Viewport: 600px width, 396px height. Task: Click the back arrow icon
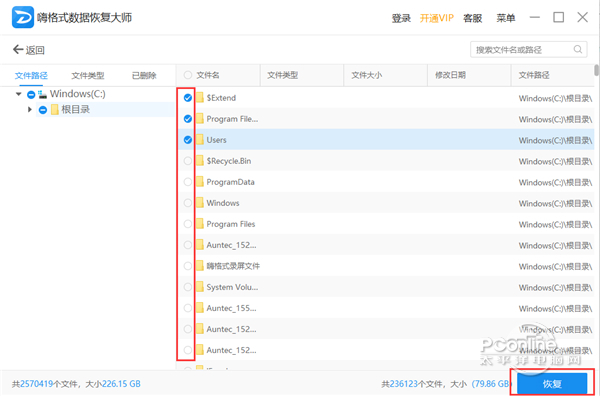tap(18, 49)
